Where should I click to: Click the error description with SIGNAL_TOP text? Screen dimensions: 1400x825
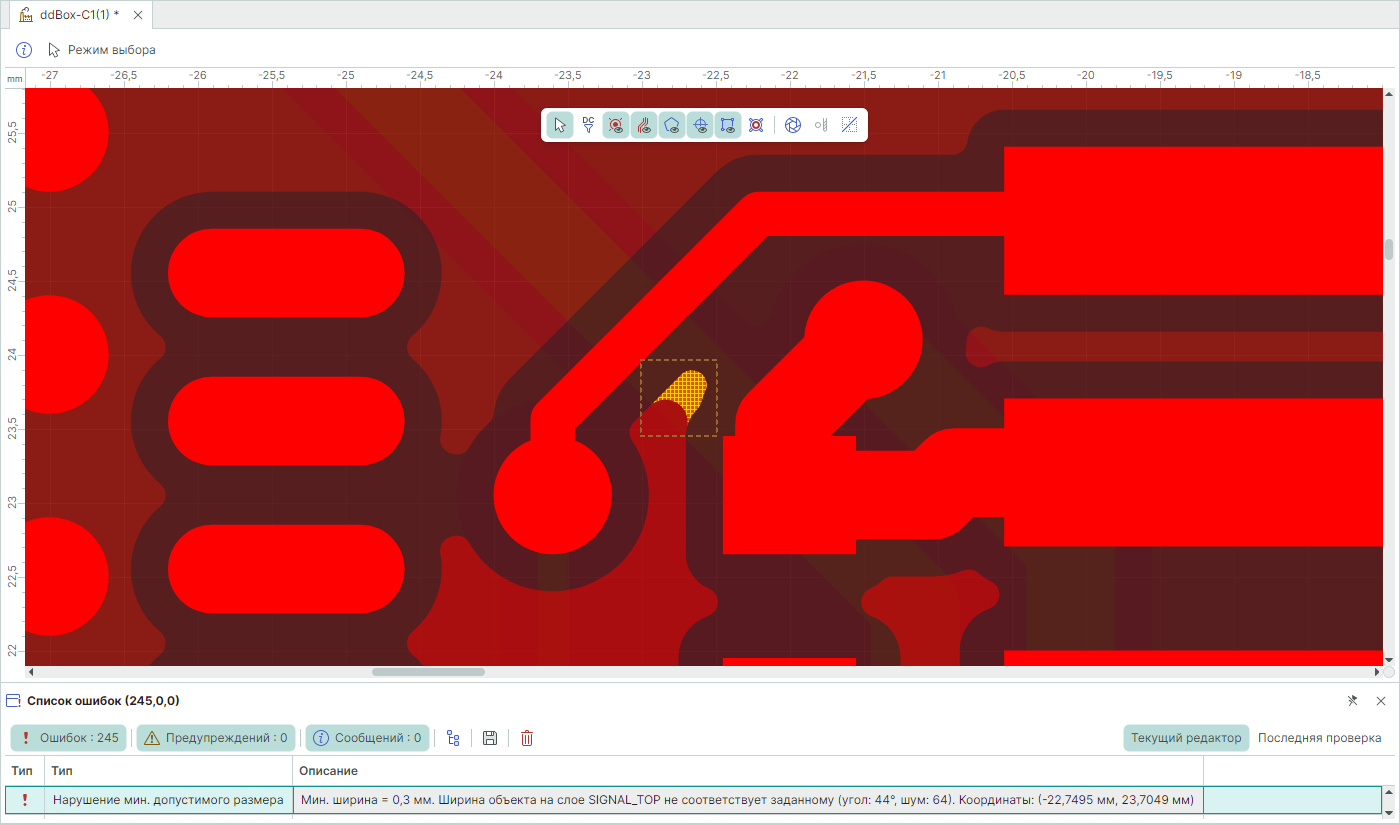[748, 800]
